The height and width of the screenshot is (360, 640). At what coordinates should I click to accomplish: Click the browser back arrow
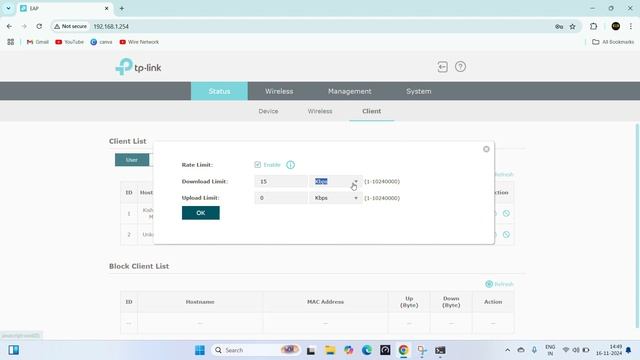click(9, 26)
